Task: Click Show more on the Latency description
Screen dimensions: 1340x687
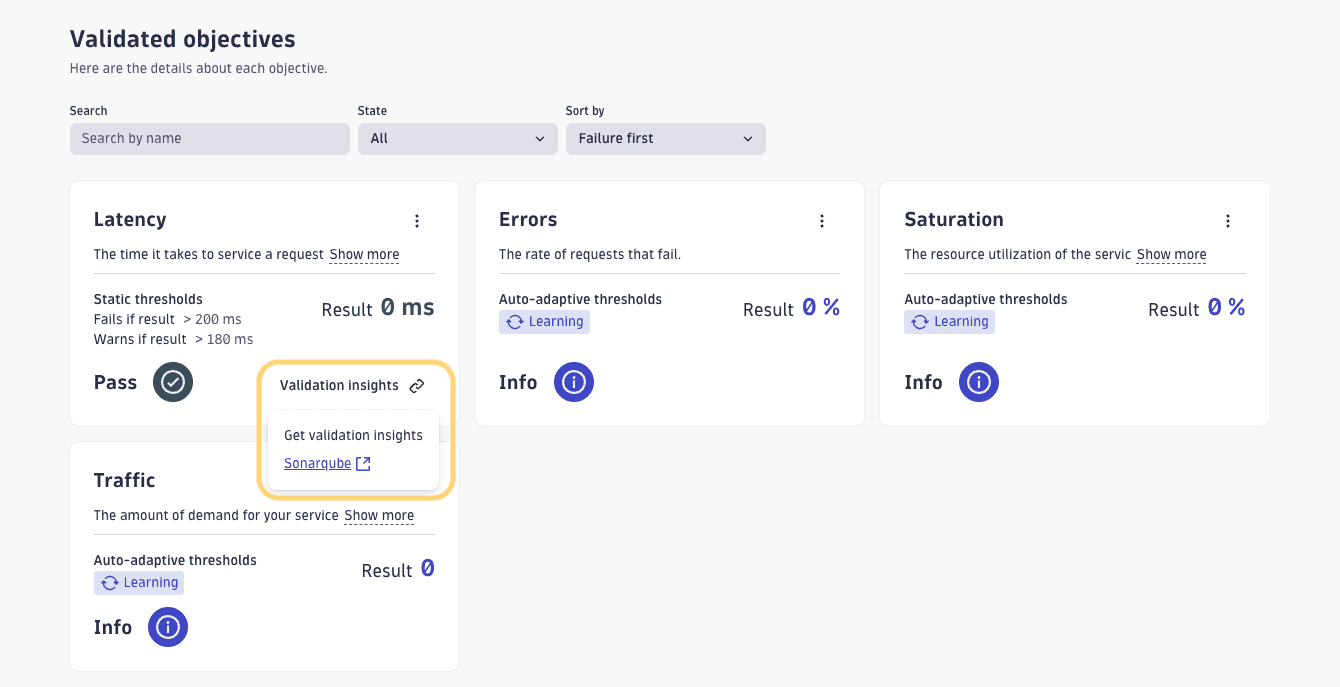Action: (x=364, y=254)
